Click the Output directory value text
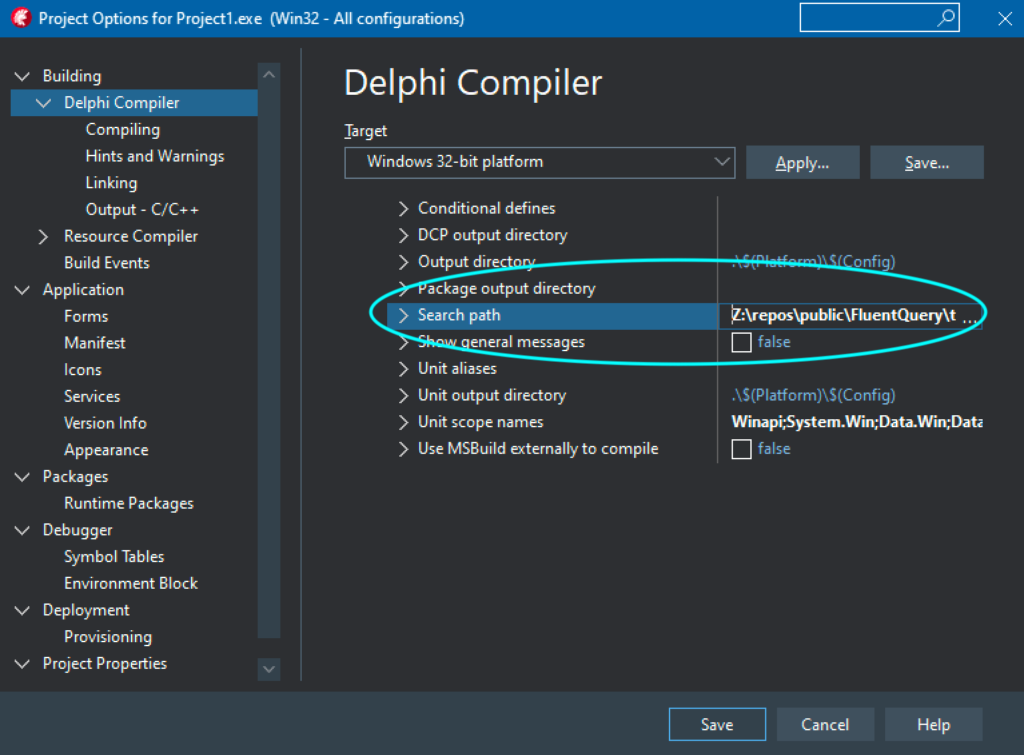The image size is (1024, 755). point(813,262)
